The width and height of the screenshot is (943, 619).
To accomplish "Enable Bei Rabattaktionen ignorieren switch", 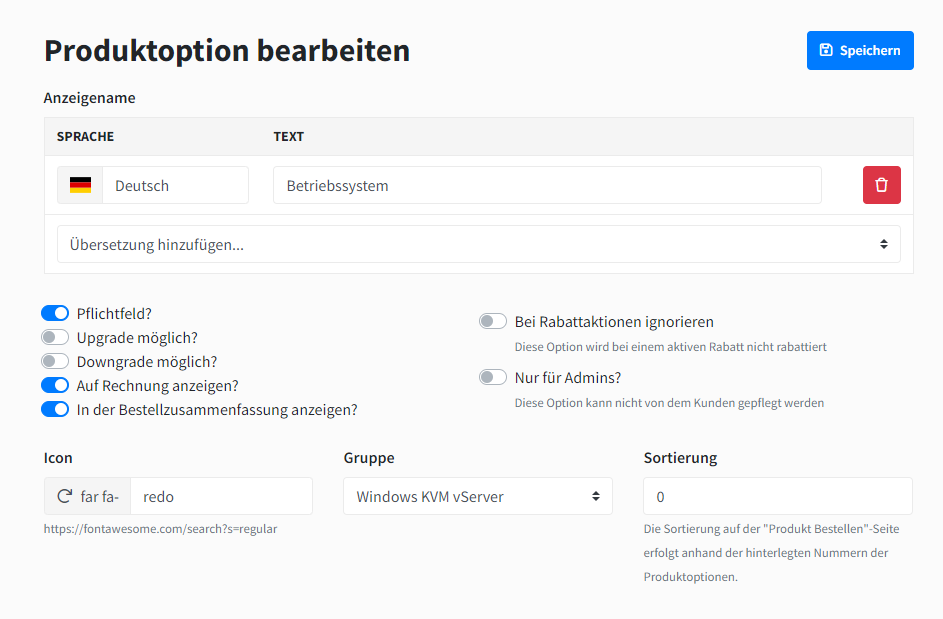I will 493,322.
